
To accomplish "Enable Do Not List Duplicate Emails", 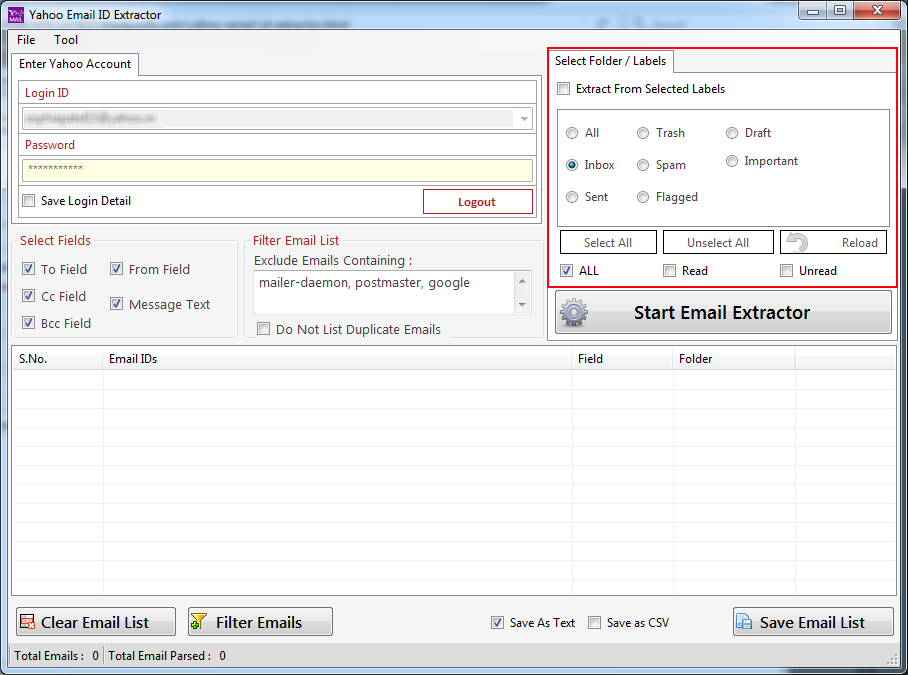I will point(263,329).
